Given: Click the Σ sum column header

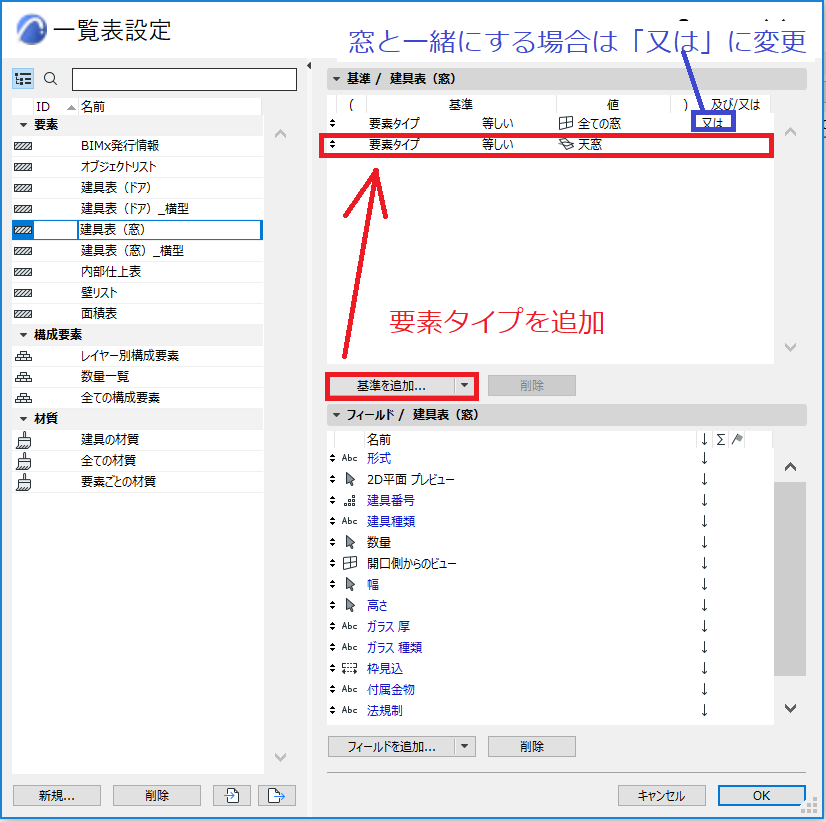Looking at the screenshot, I should 721,439.
